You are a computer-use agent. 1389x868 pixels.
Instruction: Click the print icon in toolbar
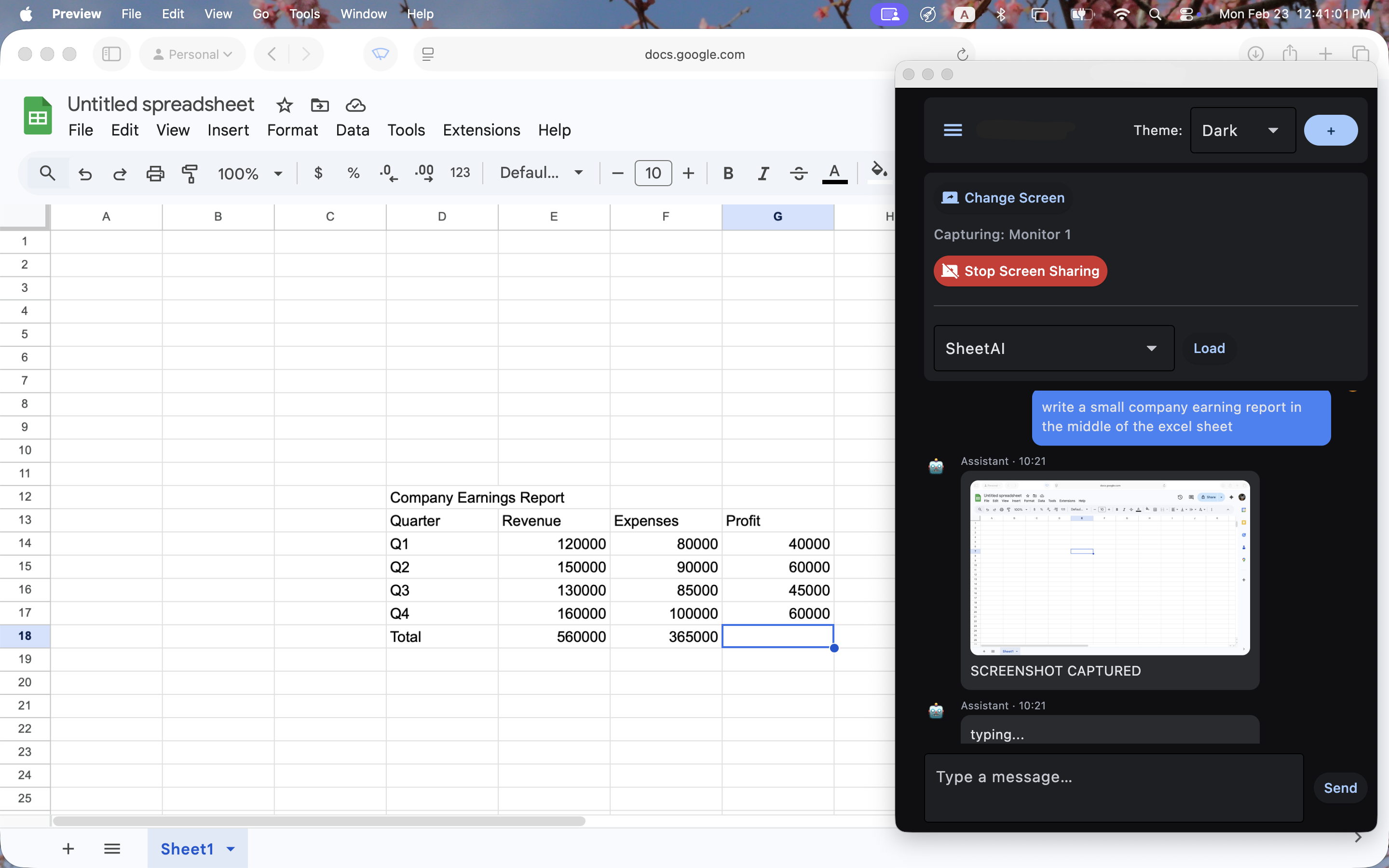pyautogui.click(x=155, y=173)
